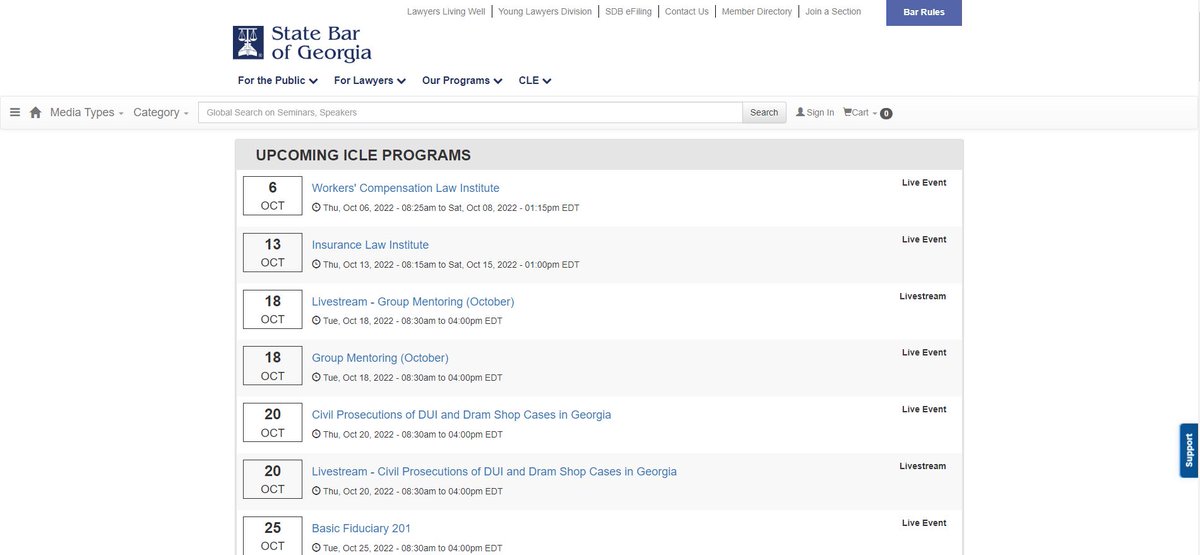This screenshot has height=555, width=1200.
Task: Open Livestream - Group Mentoring (October)
Action: (x=413, y=301)
